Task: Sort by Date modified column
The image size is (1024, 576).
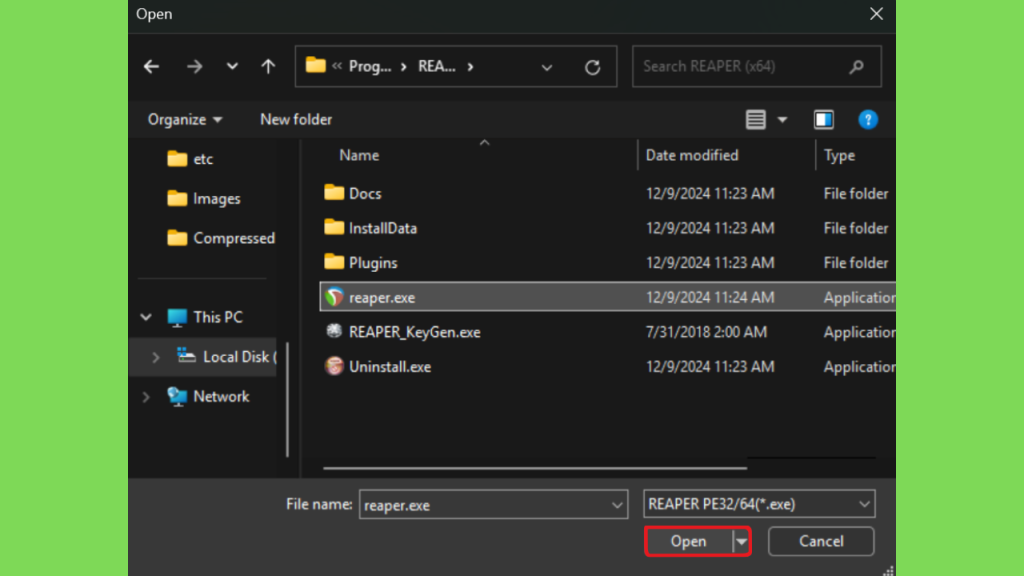Action: click(x=692, y=155)
